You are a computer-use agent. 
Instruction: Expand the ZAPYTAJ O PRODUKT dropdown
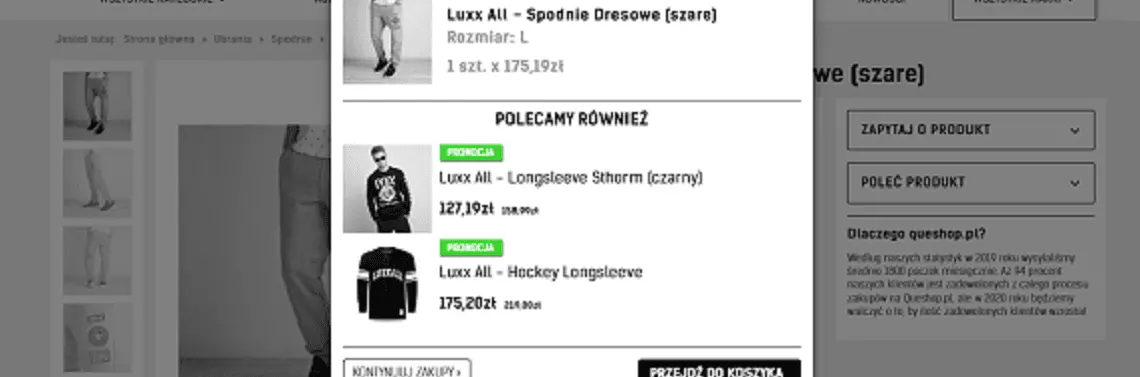click(x=971, y=130)
